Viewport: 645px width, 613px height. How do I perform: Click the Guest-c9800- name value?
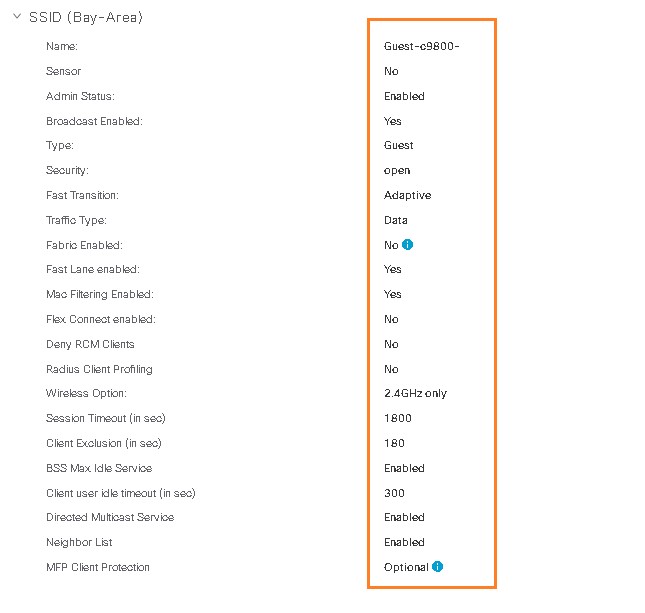422,46
